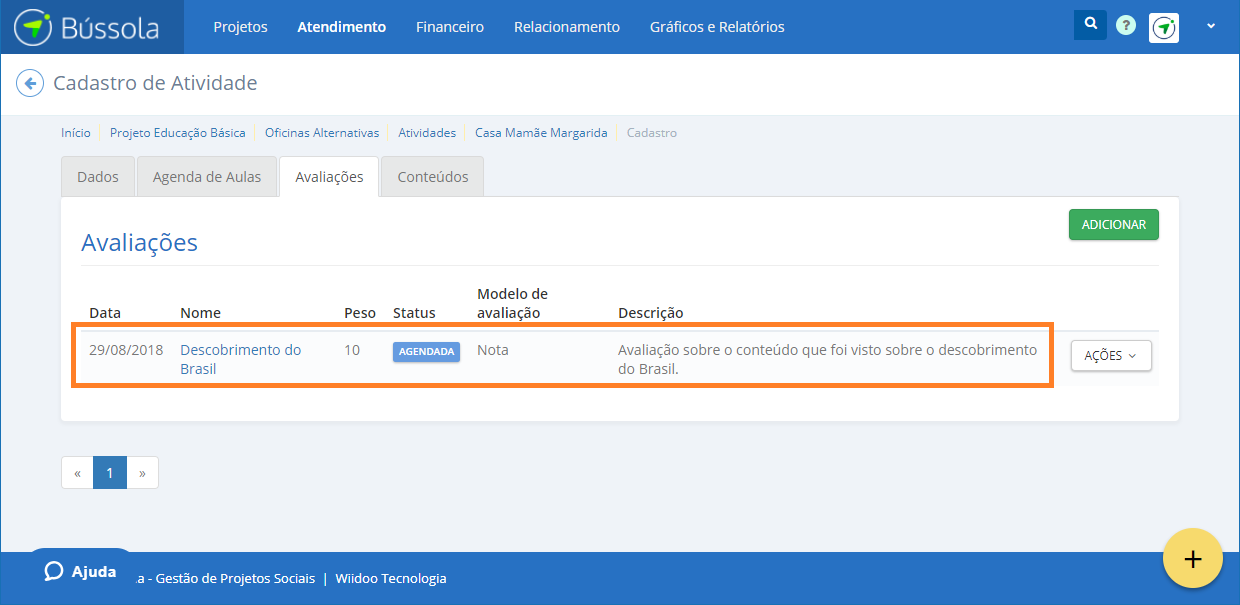Click the yellow plus floating button
The width and height of the screenshot is (1240, 605).
1192,558
